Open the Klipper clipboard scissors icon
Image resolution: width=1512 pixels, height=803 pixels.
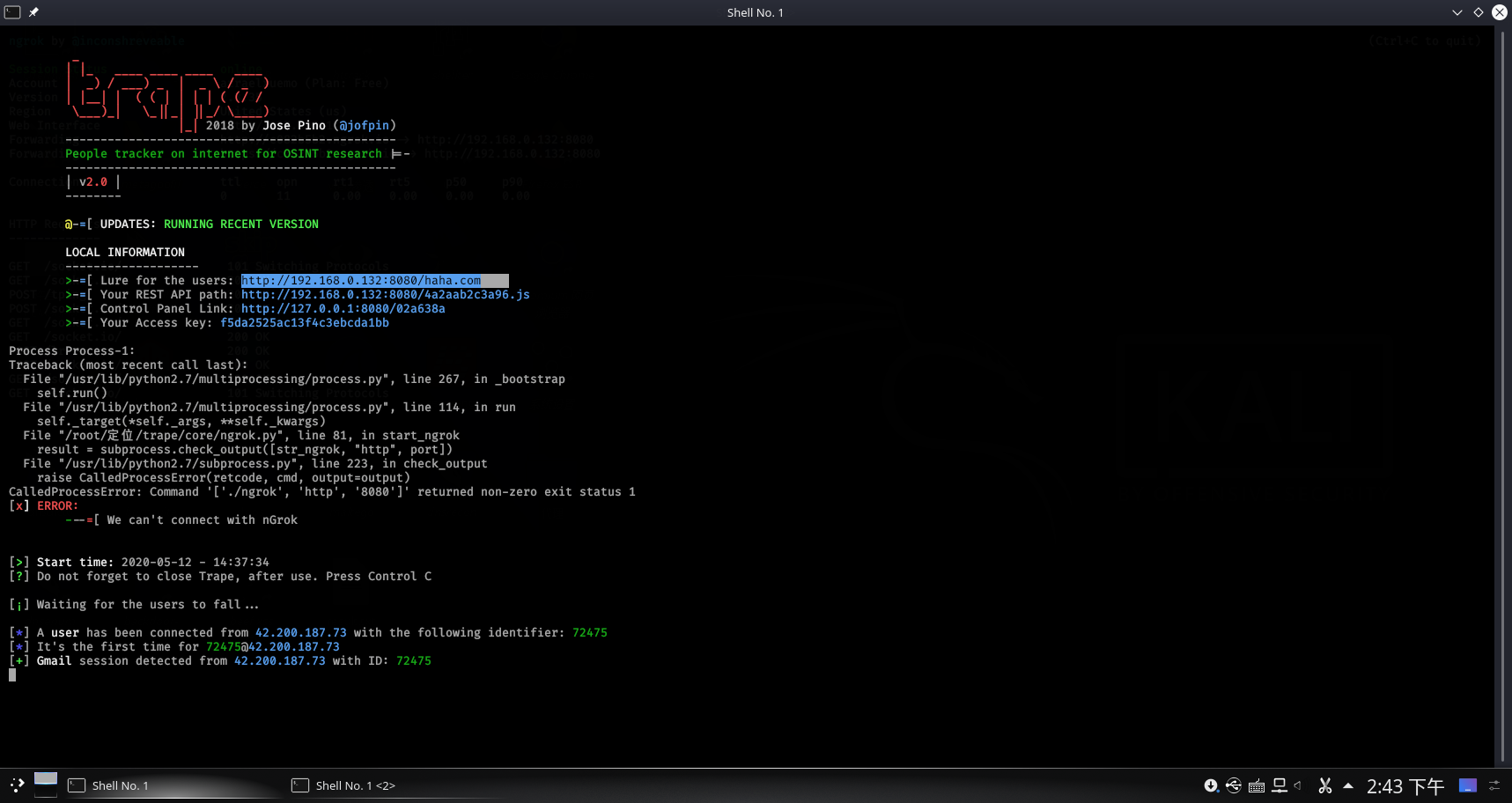pos(1325,785)
